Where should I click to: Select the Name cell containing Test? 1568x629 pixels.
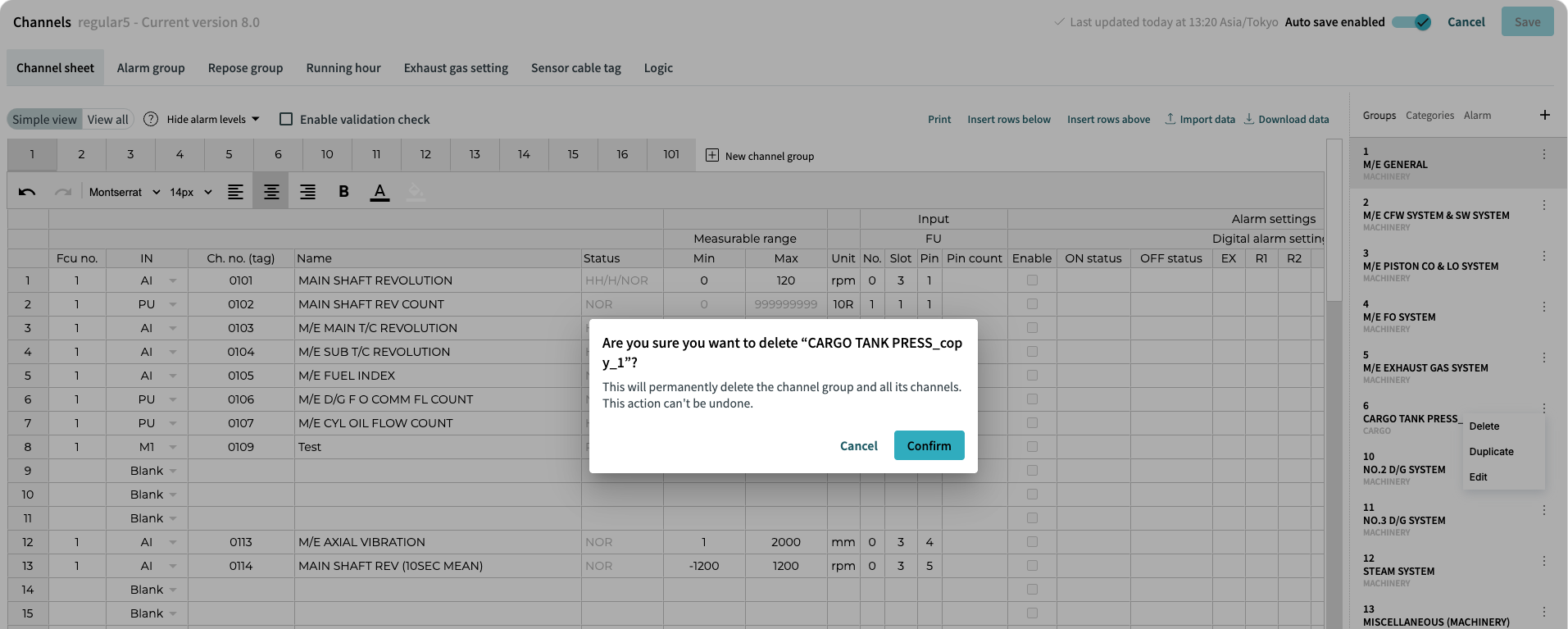438,447
